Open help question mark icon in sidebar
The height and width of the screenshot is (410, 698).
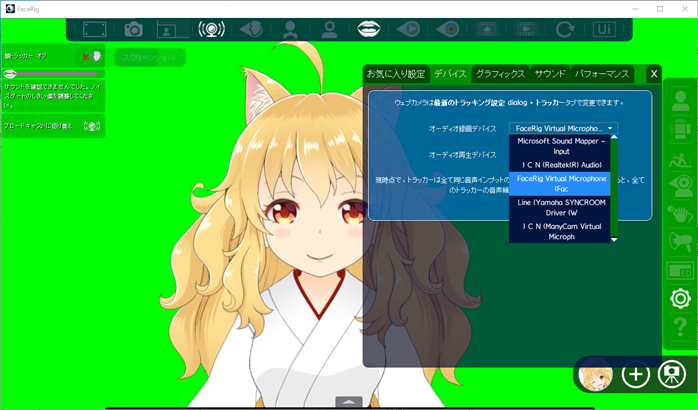[x=680, y=327]
